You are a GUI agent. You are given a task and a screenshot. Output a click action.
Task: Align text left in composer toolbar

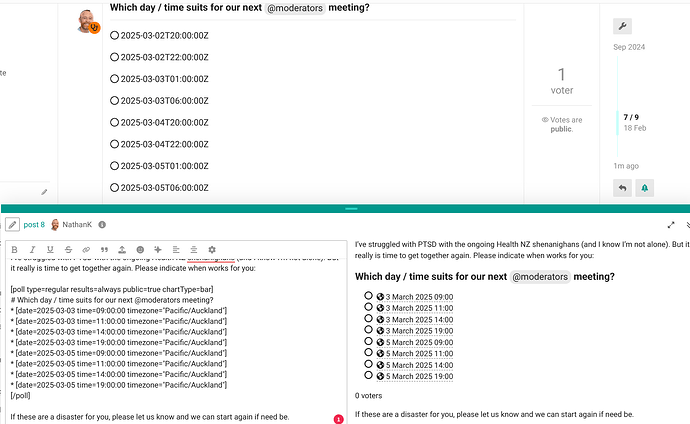176,249
